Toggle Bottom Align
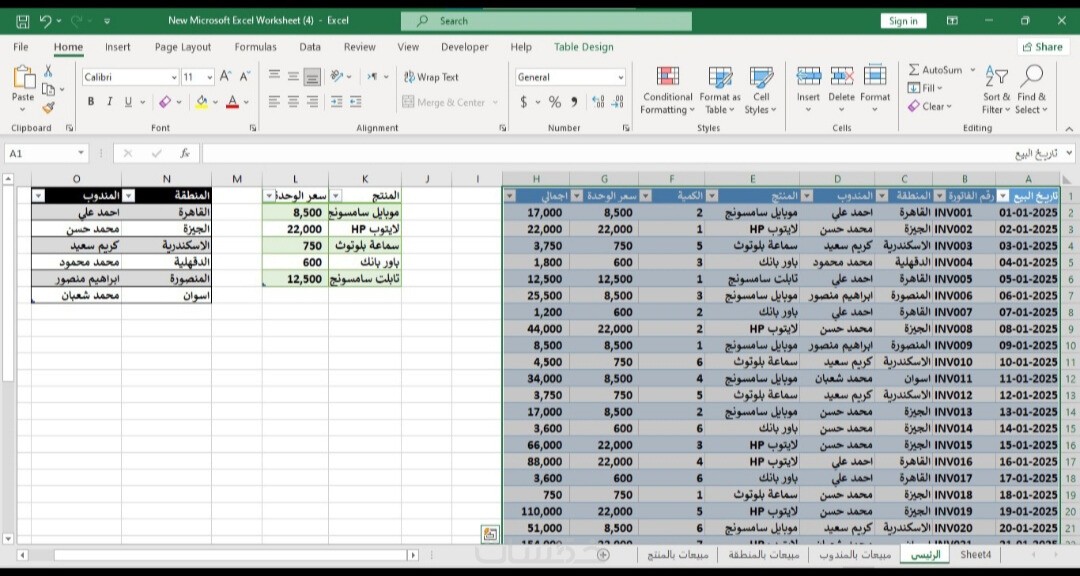1080x576 pixels. tap(313, 76)
